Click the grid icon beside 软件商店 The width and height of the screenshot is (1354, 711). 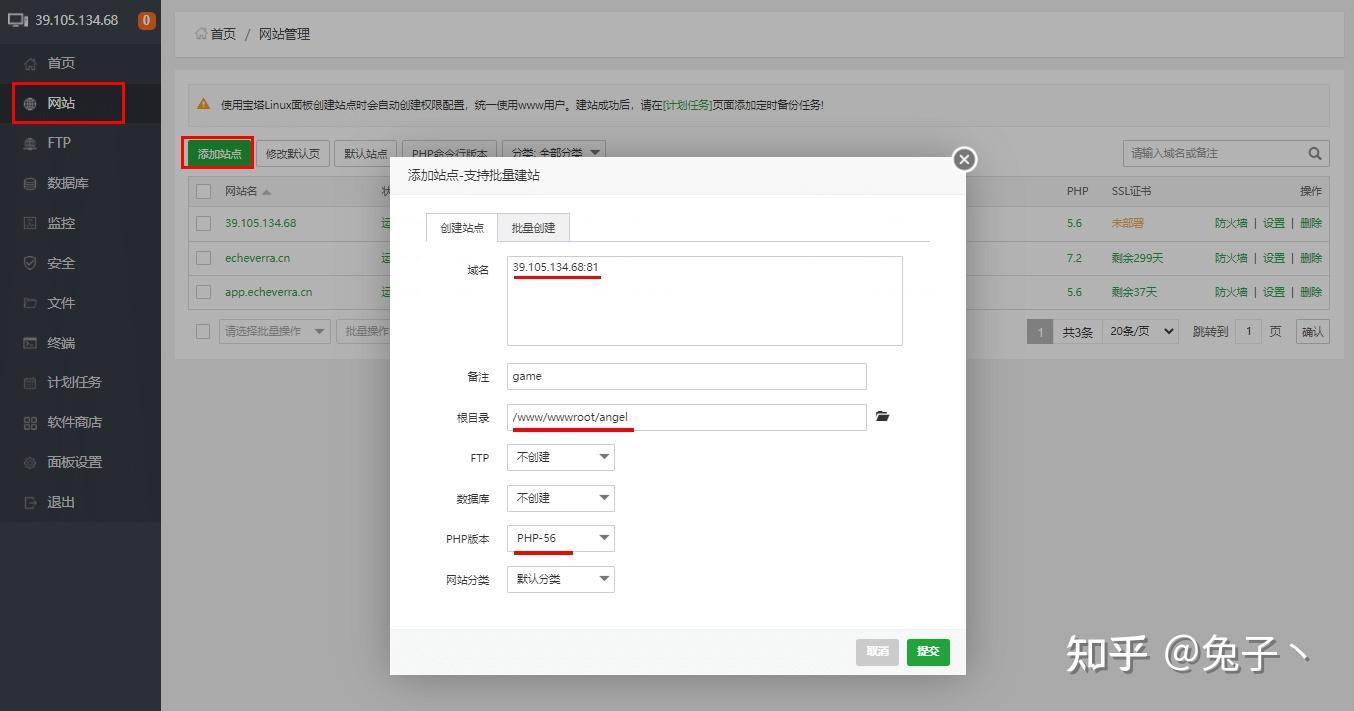pos(30,422)
